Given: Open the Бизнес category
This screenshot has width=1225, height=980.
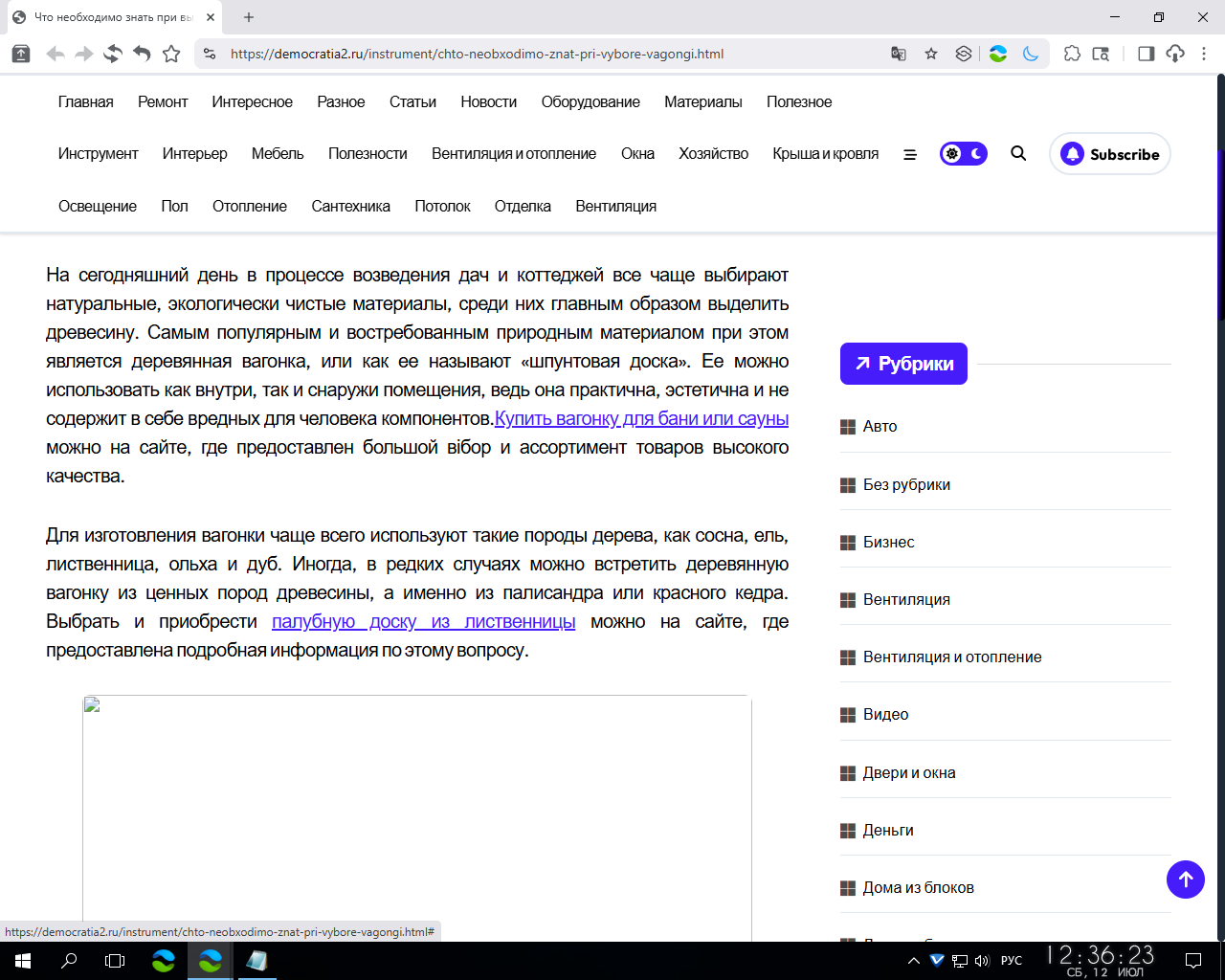Looking at the screenshot, I should click(x=889, y=542).
